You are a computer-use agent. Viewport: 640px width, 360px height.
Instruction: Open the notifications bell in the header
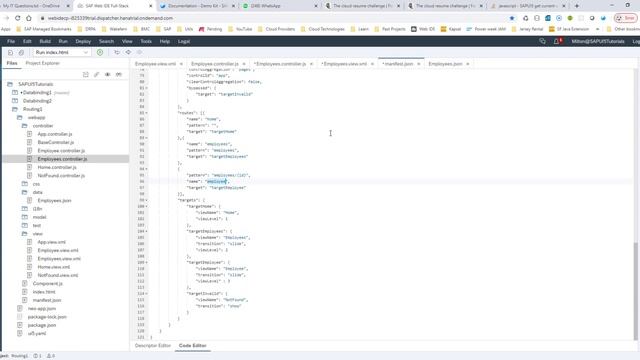point(556,41)
